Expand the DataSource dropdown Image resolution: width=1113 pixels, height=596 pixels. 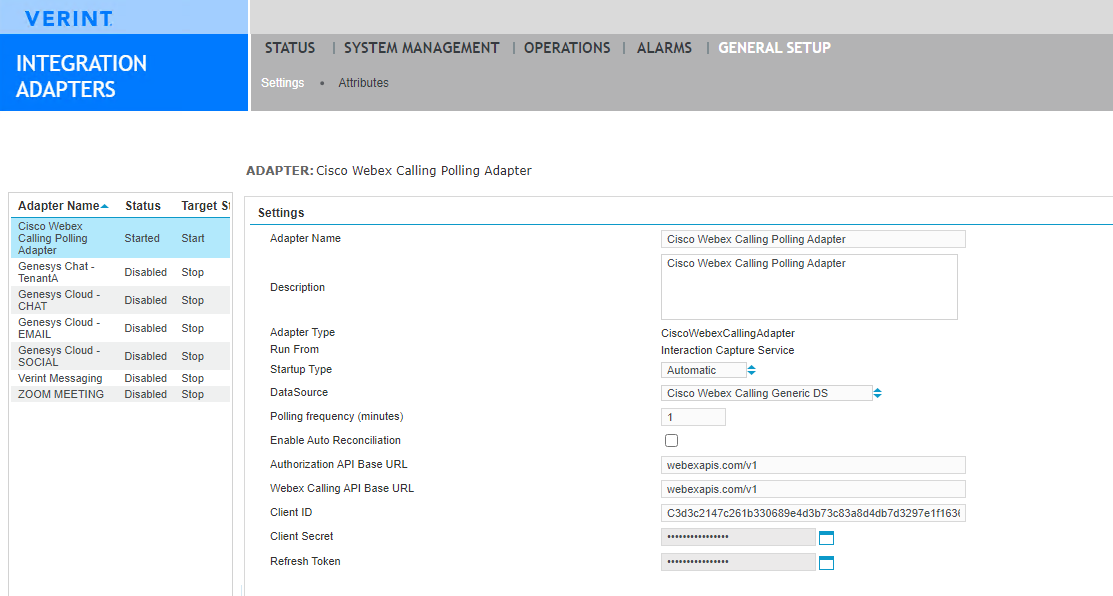coord(772,394)
